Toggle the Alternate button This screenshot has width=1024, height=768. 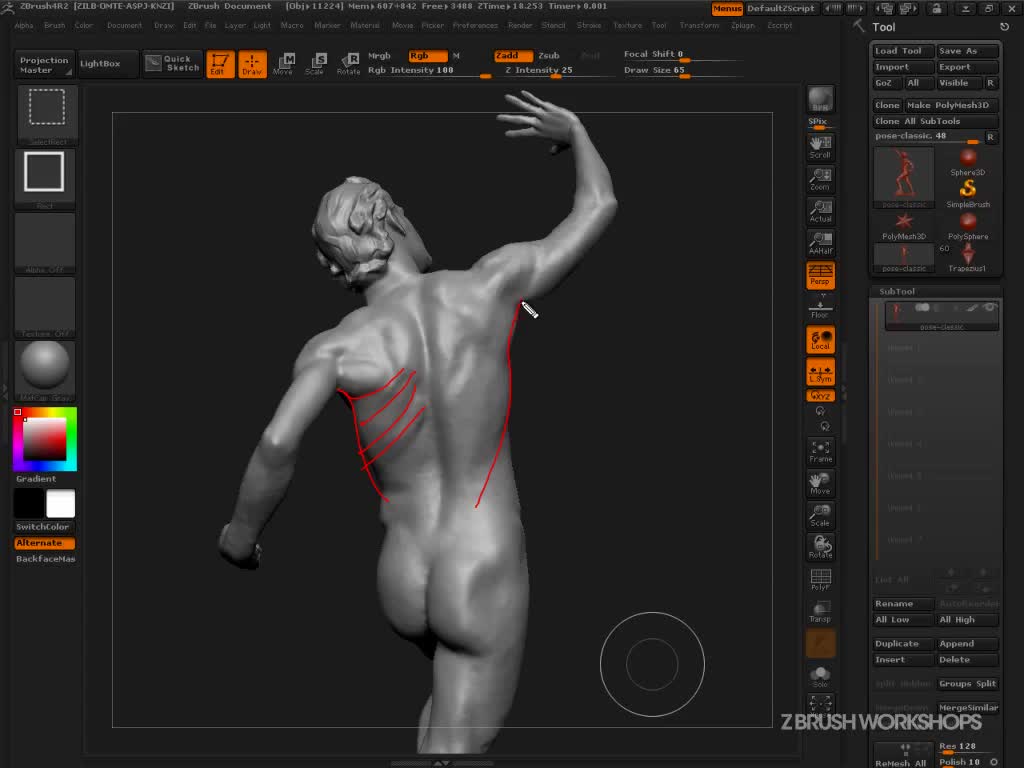pos(44,543)
